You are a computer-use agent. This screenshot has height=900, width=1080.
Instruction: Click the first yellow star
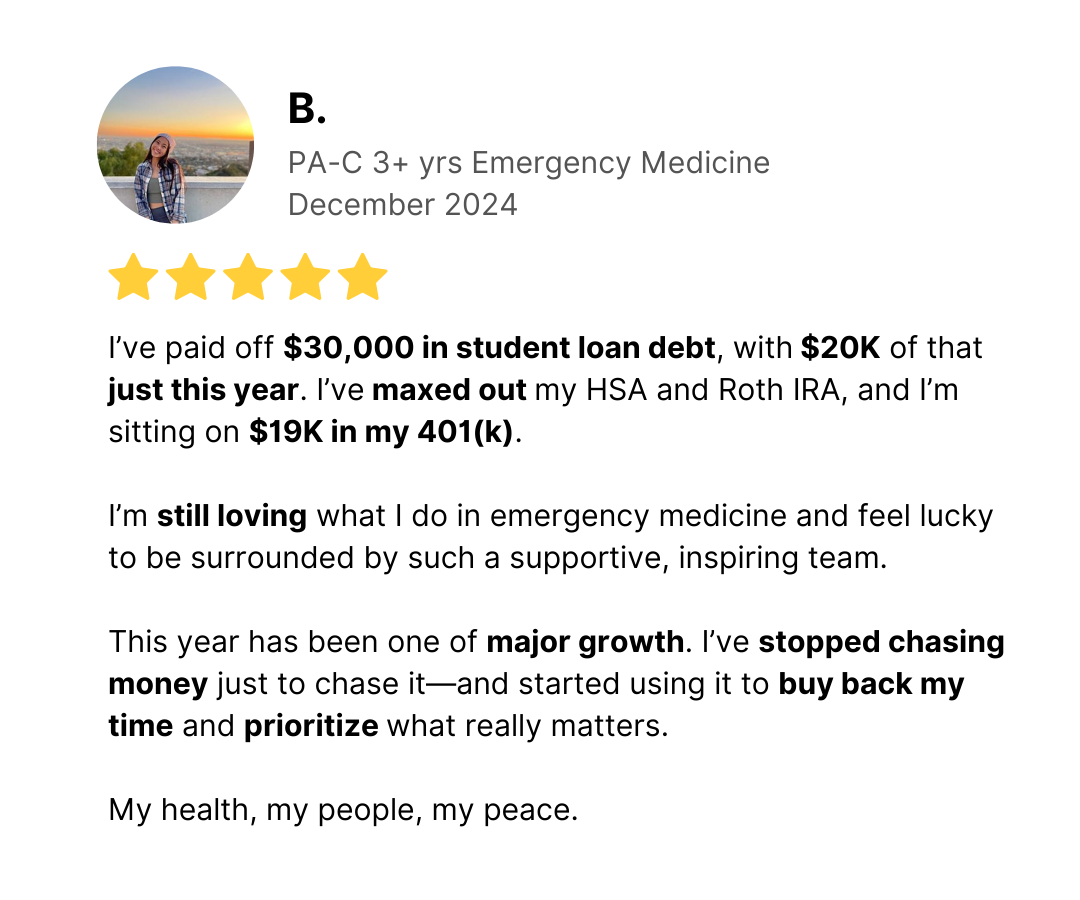(134, 277)
